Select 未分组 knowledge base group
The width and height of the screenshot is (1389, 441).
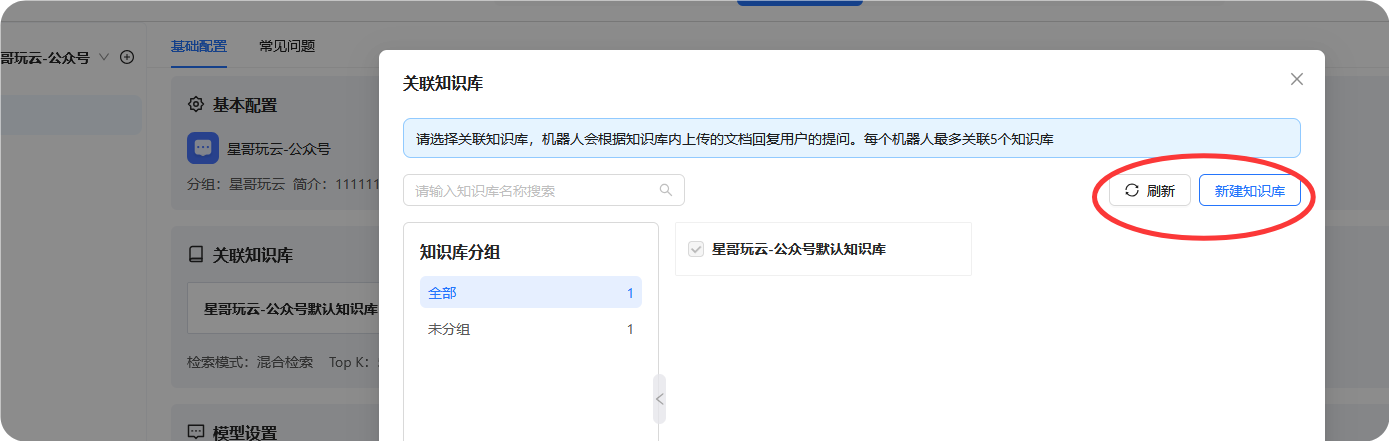531,329
